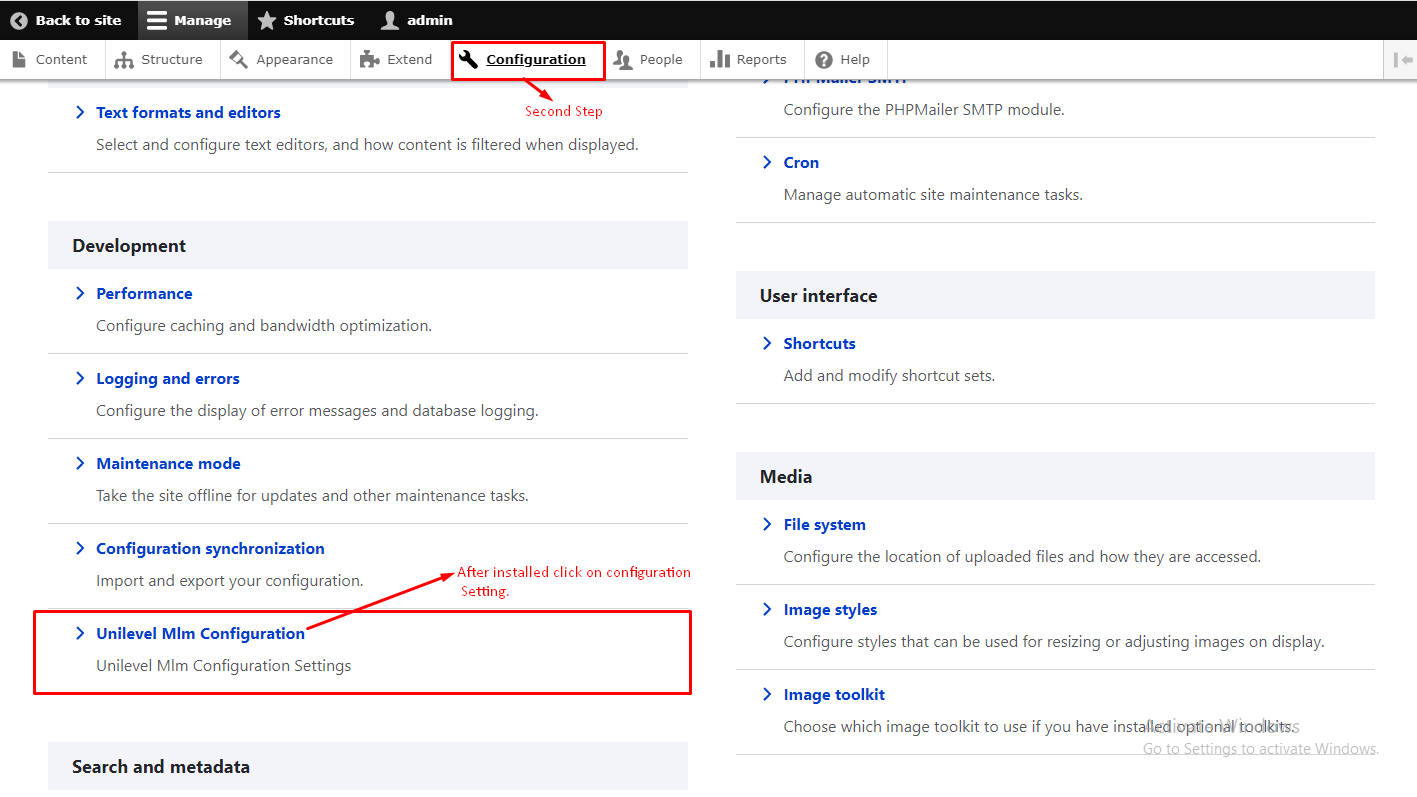Expand the Cron chevron arrow
Screen dimensions: 1417x797
click(x=767, y=162)
